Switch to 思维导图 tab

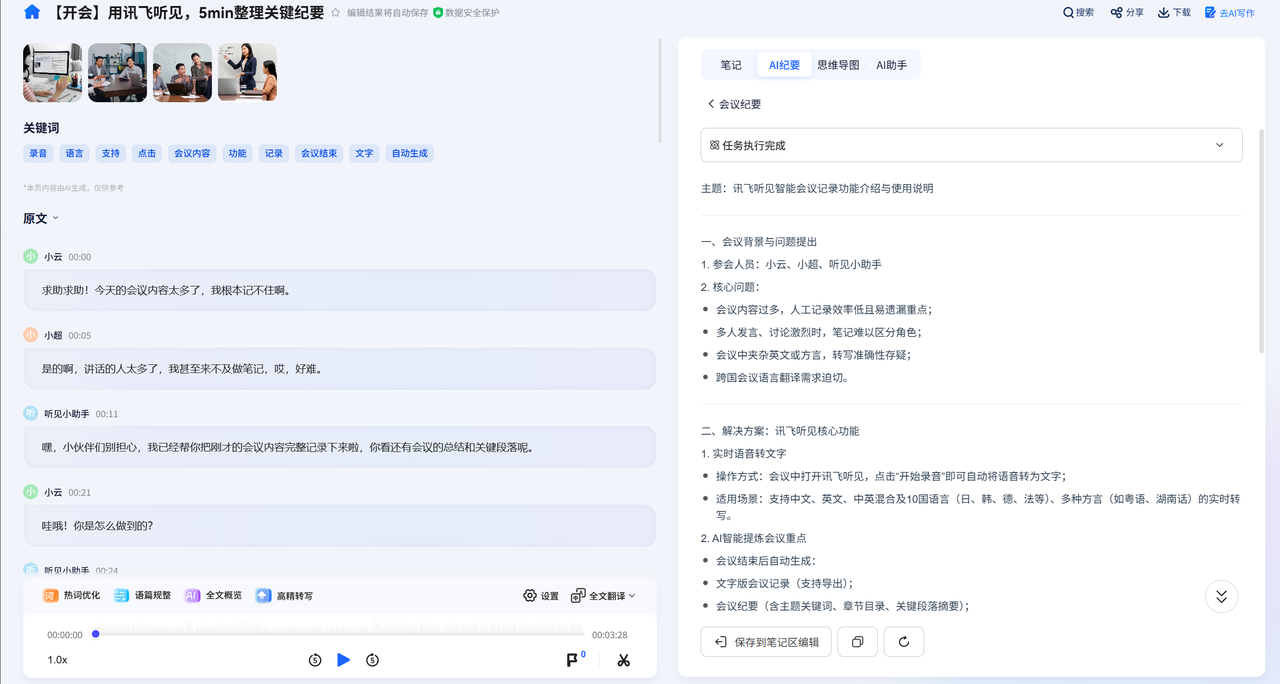pos(838,65)
